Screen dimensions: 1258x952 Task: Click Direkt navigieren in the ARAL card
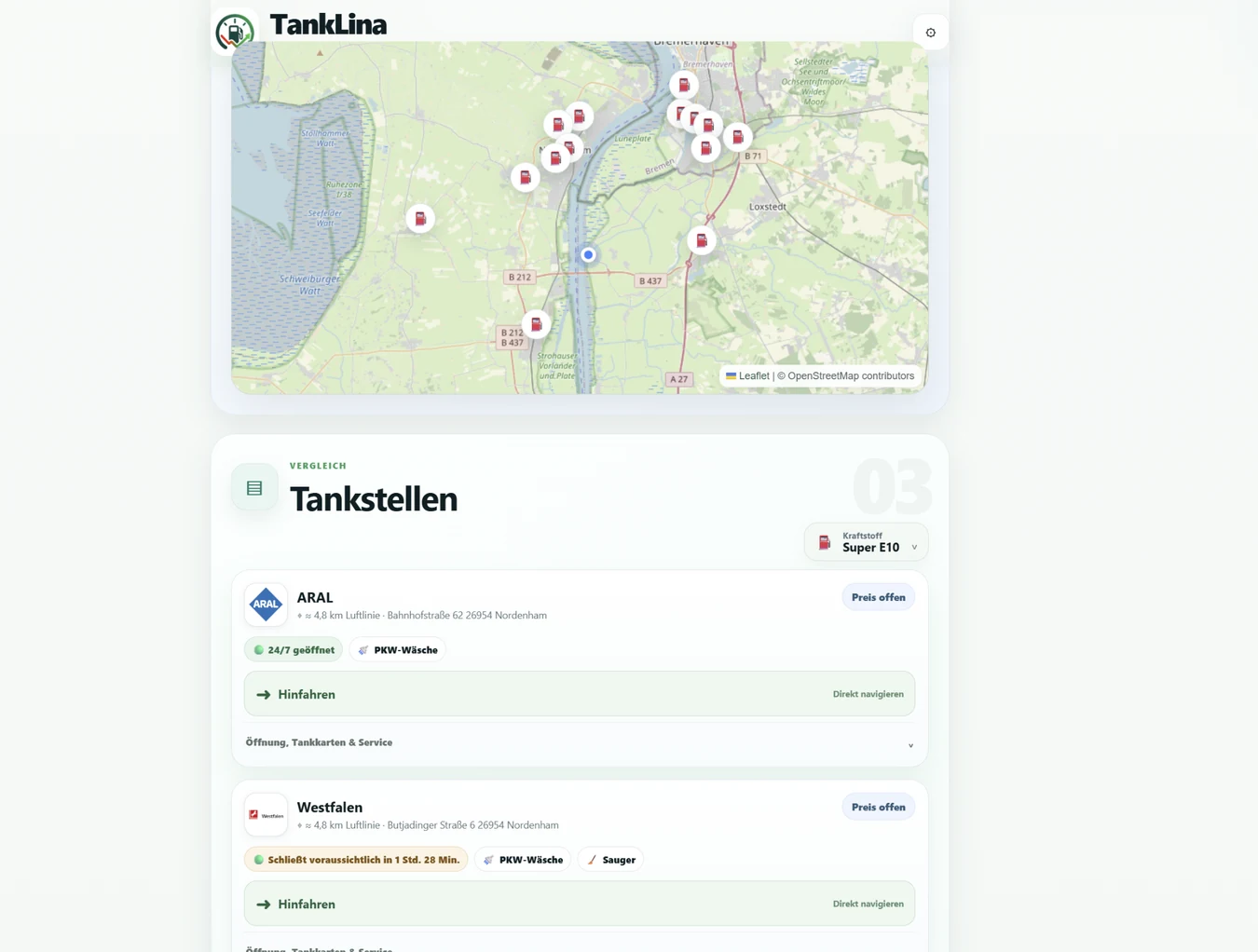pyautogui.click(x=868, y=694)
